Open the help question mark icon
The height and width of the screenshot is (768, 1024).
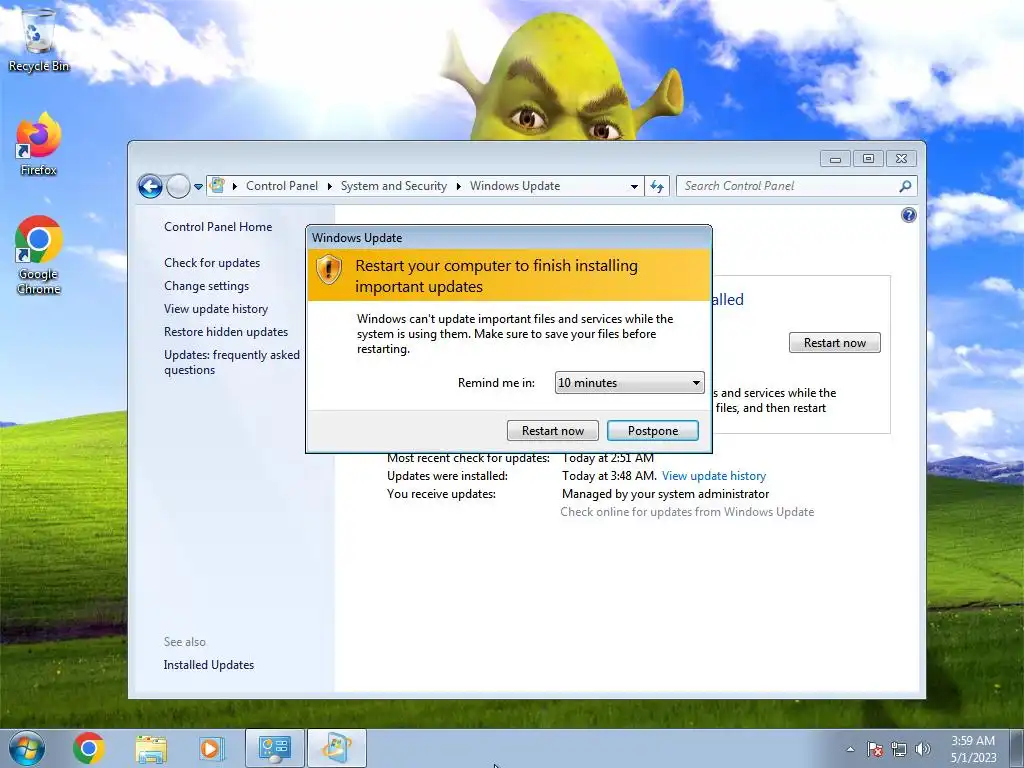coord(908,215)
